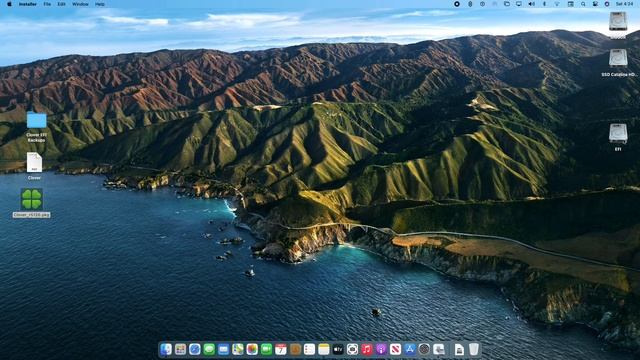
Task: Select the EFI volume icon on the desktop
Action: (618, 133)
